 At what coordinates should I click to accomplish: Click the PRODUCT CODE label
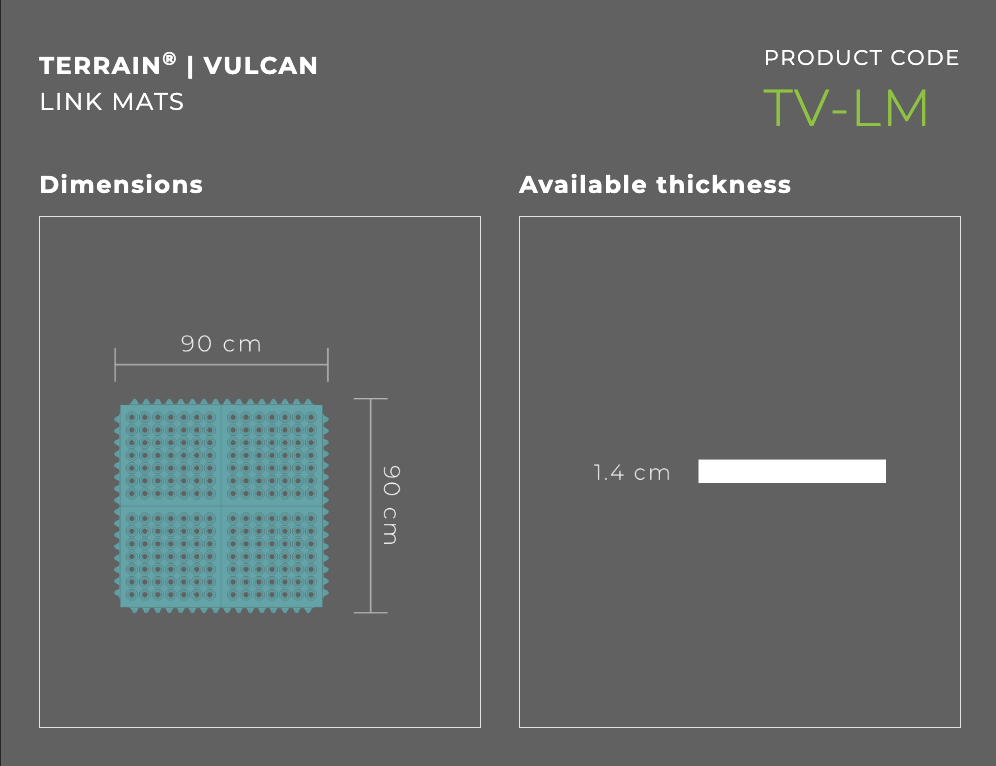click(861, 58)
